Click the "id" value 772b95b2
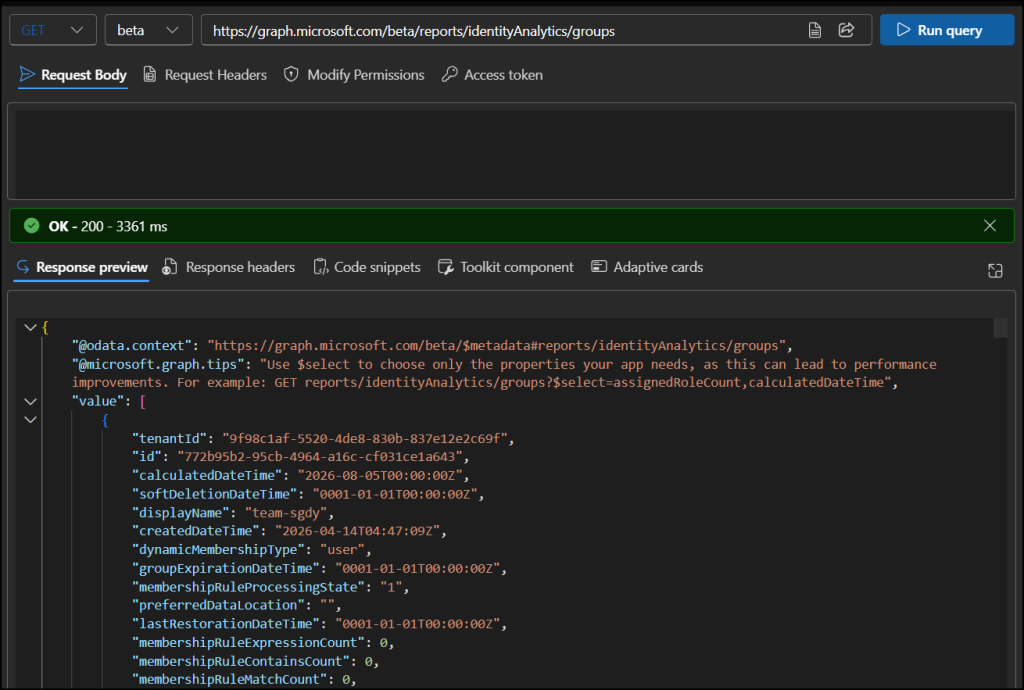The image size is (1024, 690). (319, 456)
